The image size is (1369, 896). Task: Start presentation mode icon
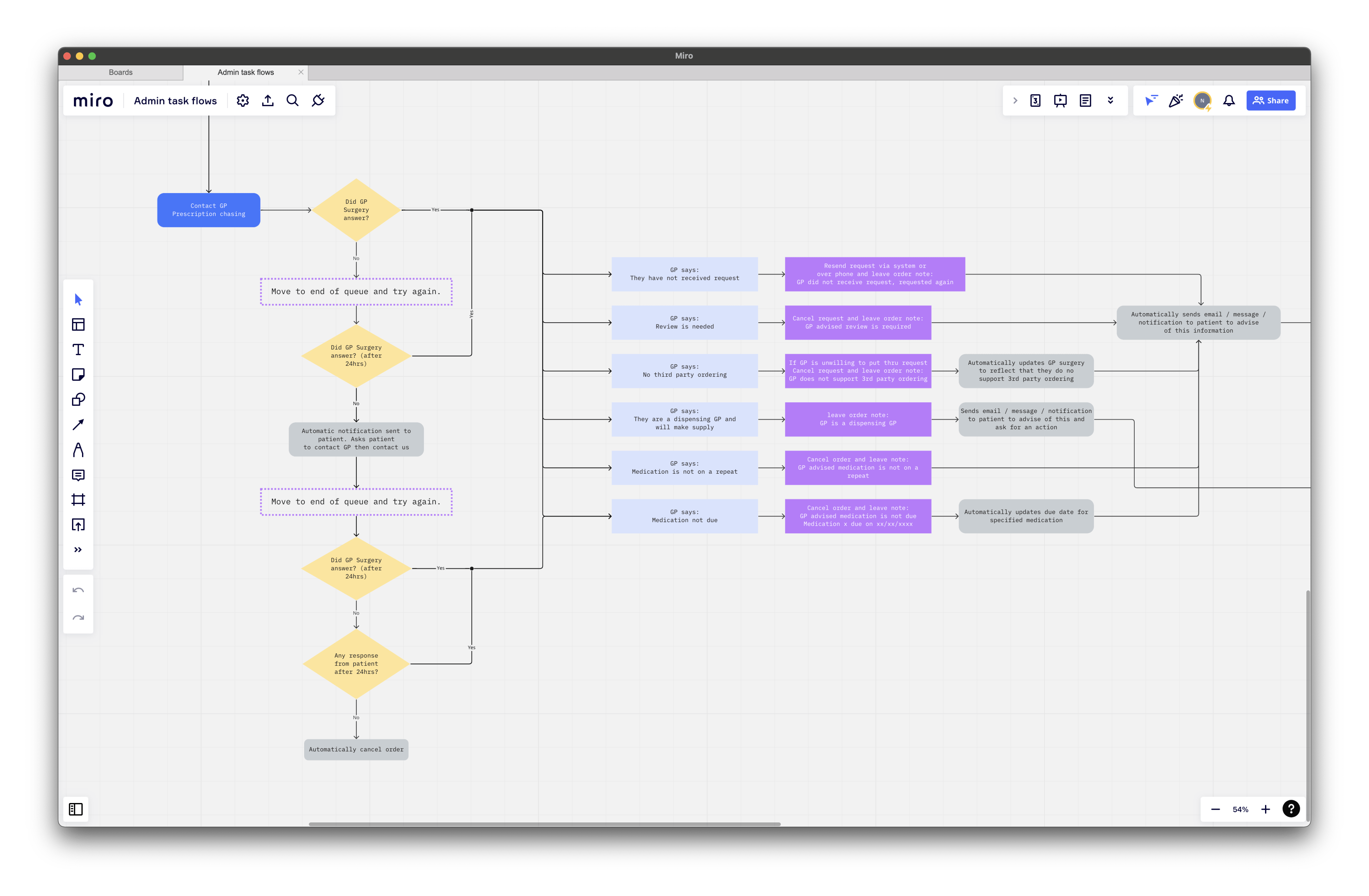(1060, 101)
